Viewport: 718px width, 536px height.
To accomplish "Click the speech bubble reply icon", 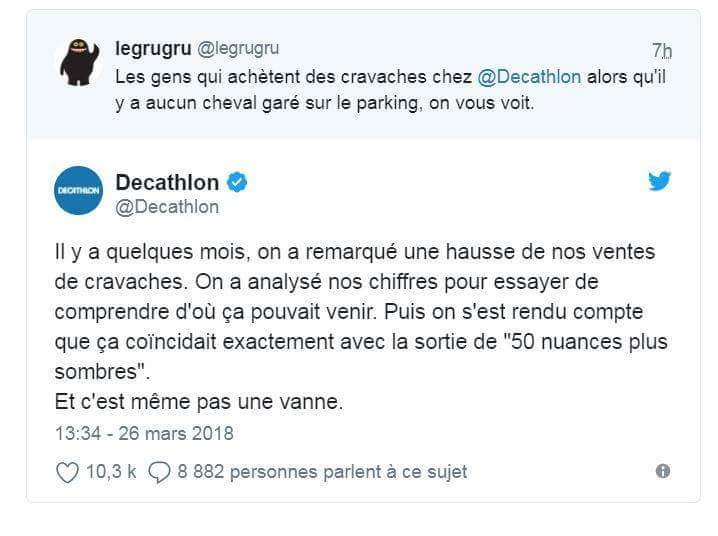I will tap(159, 472).
